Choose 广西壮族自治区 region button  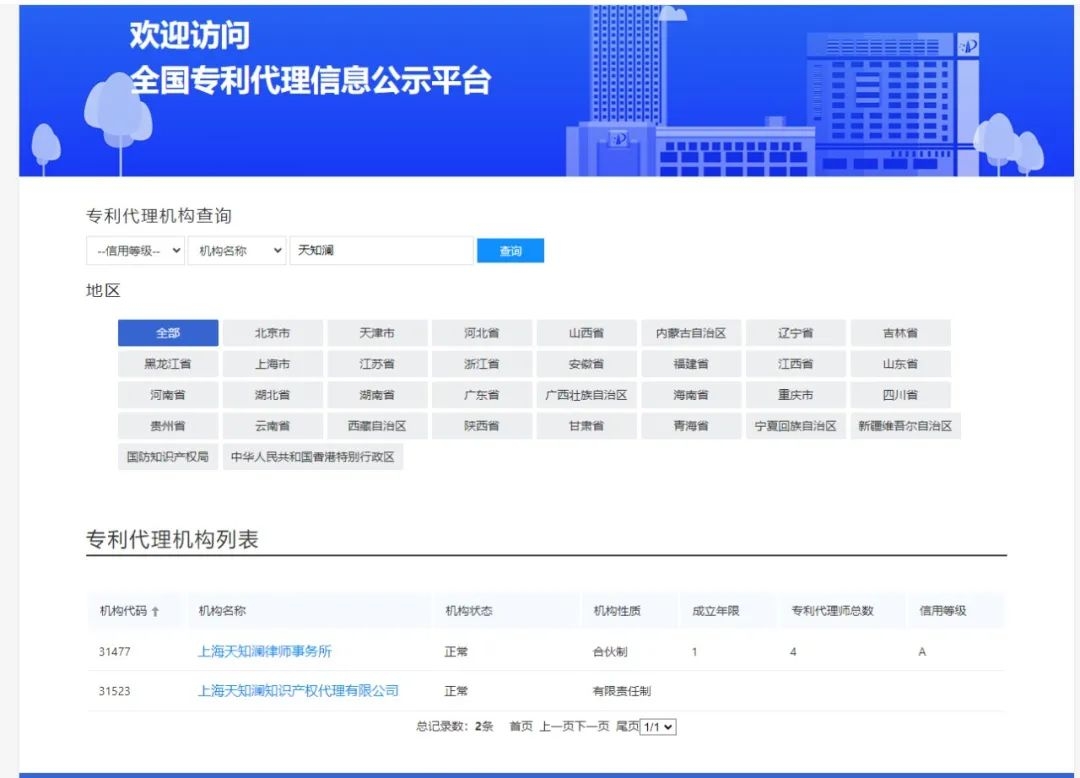(587, 395)
